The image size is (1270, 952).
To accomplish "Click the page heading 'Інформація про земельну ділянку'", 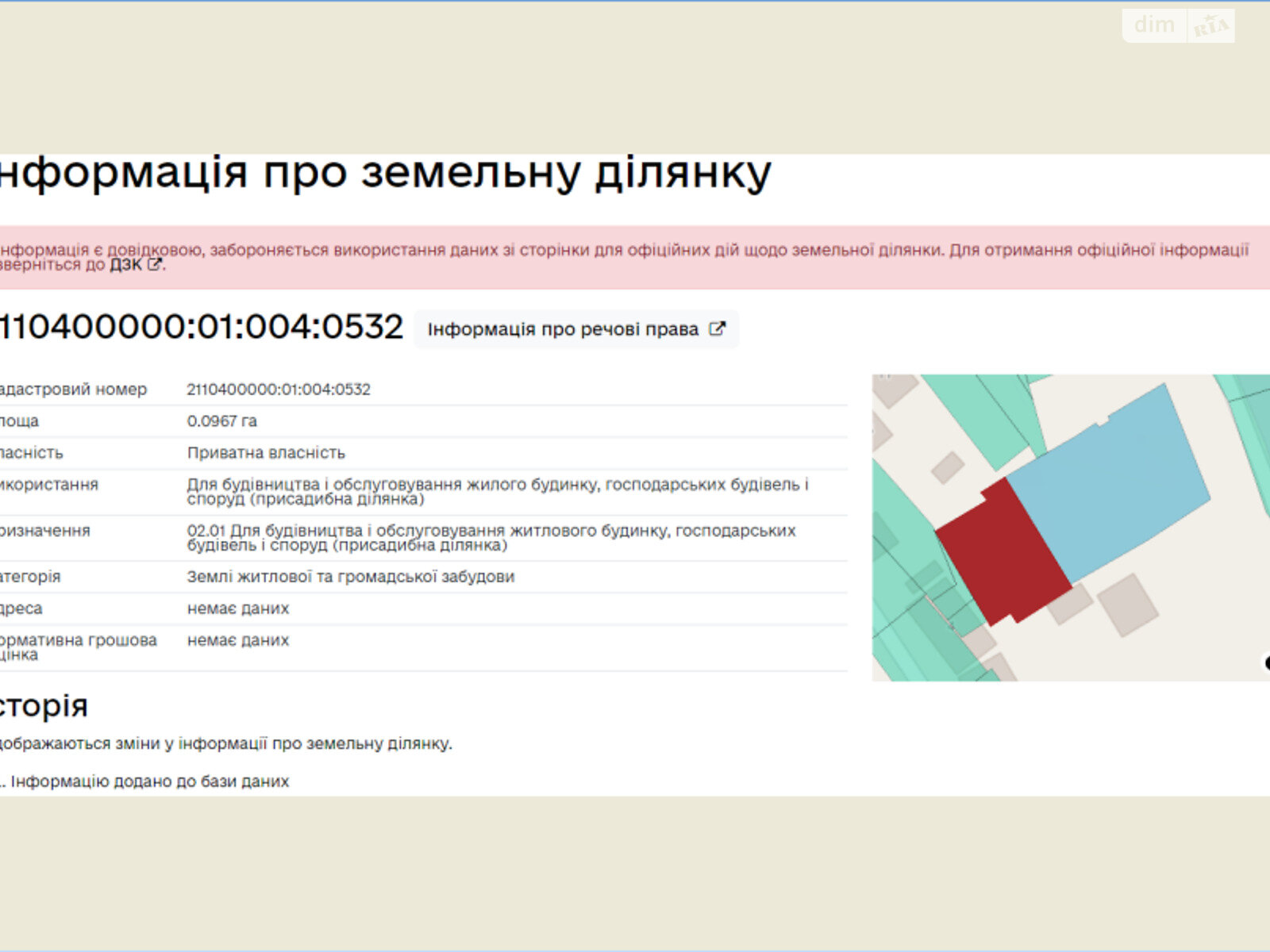I will pyautogui.click(x=385, y=173).
